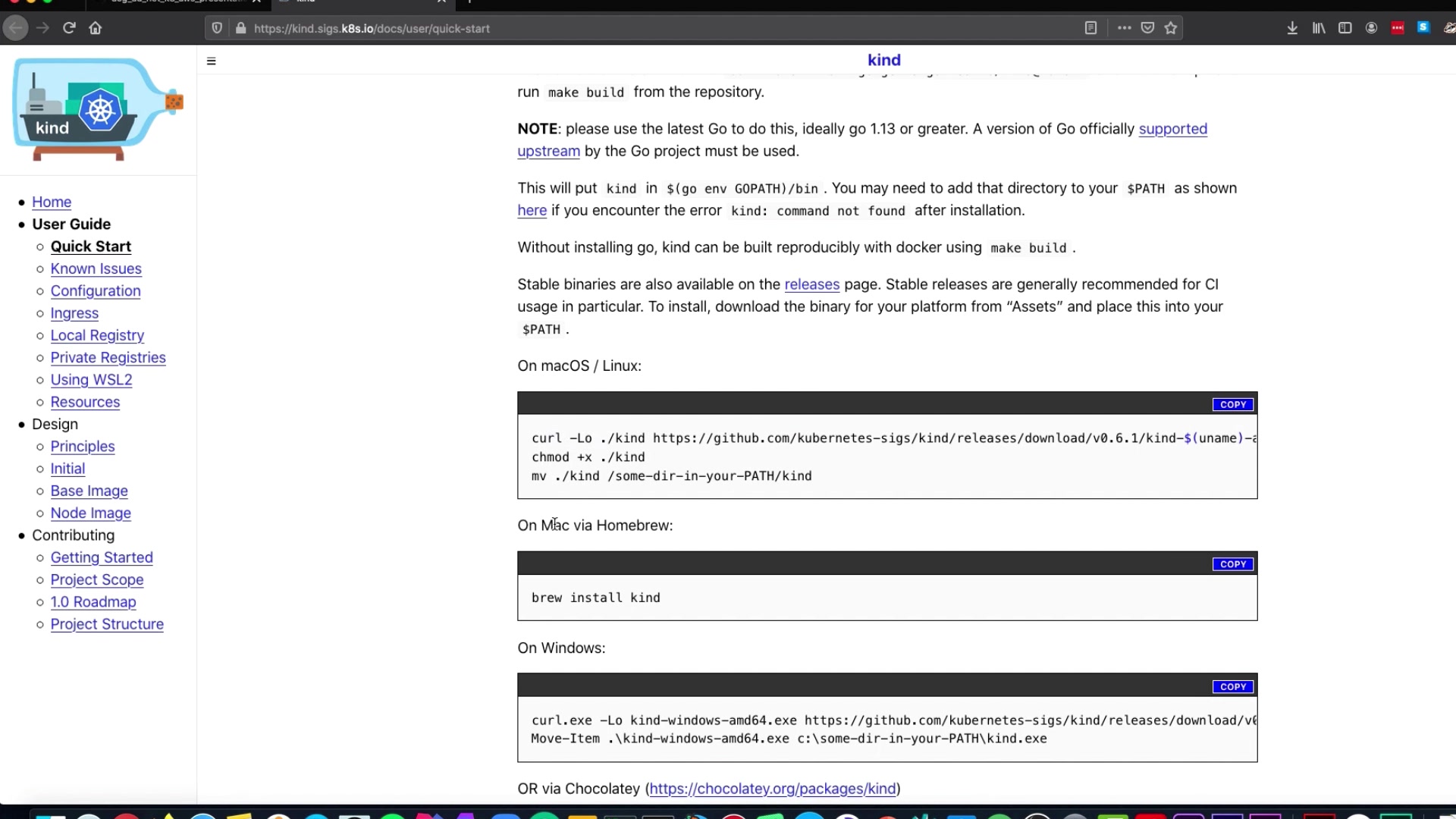Bookmark this page with star icon
1456x819 pixels.
pyautogui.click(x=1171, y=28)
